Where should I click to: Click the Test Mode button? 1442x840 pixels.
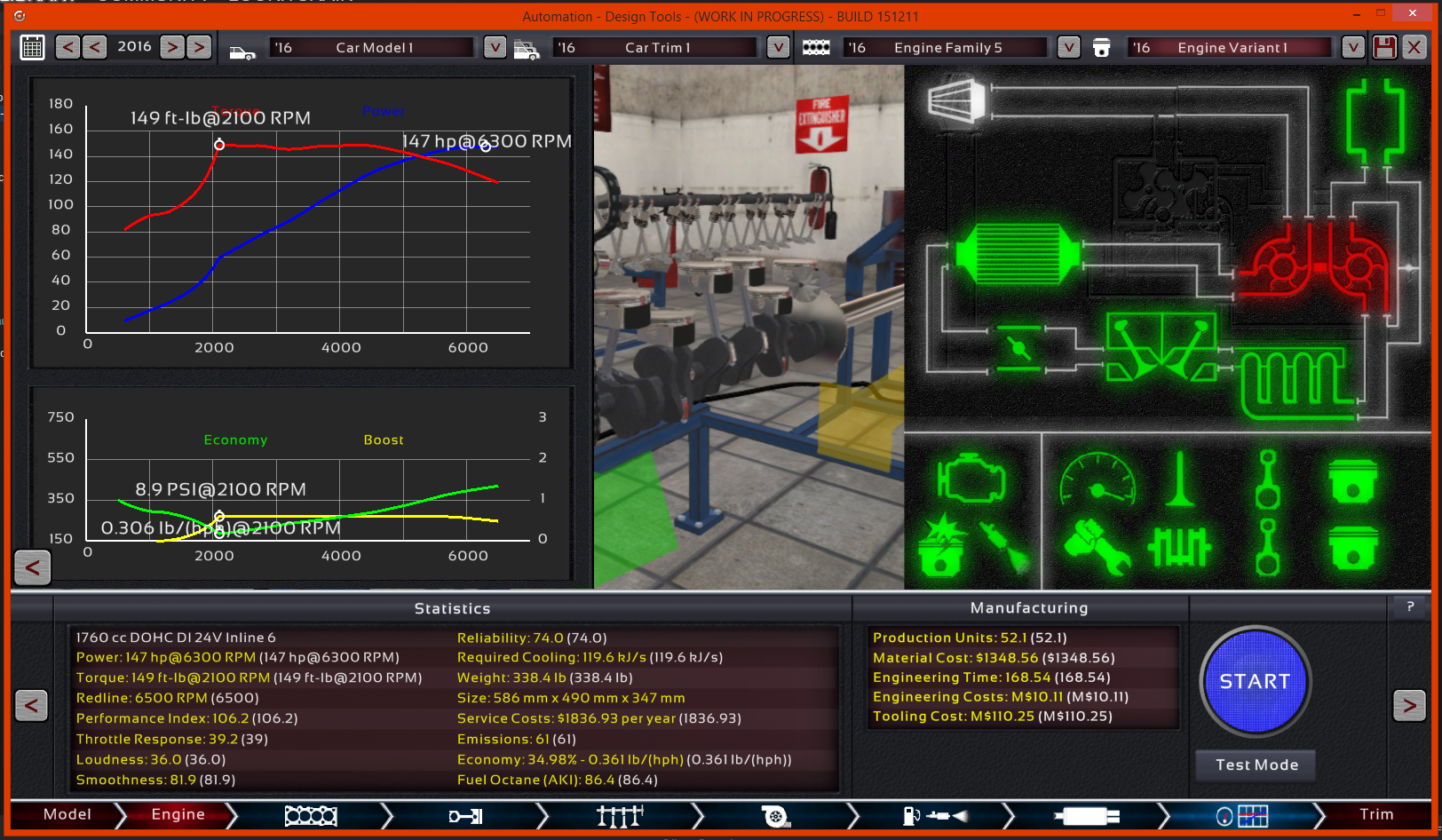coord(1256,765)
